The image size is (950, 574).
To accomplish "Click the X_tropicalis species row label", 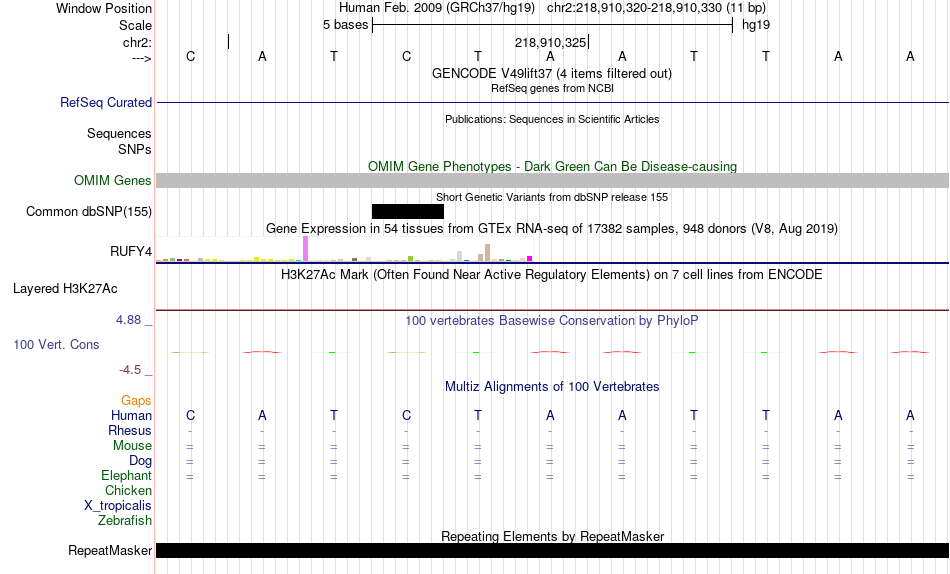I will (x=118, y=506).
